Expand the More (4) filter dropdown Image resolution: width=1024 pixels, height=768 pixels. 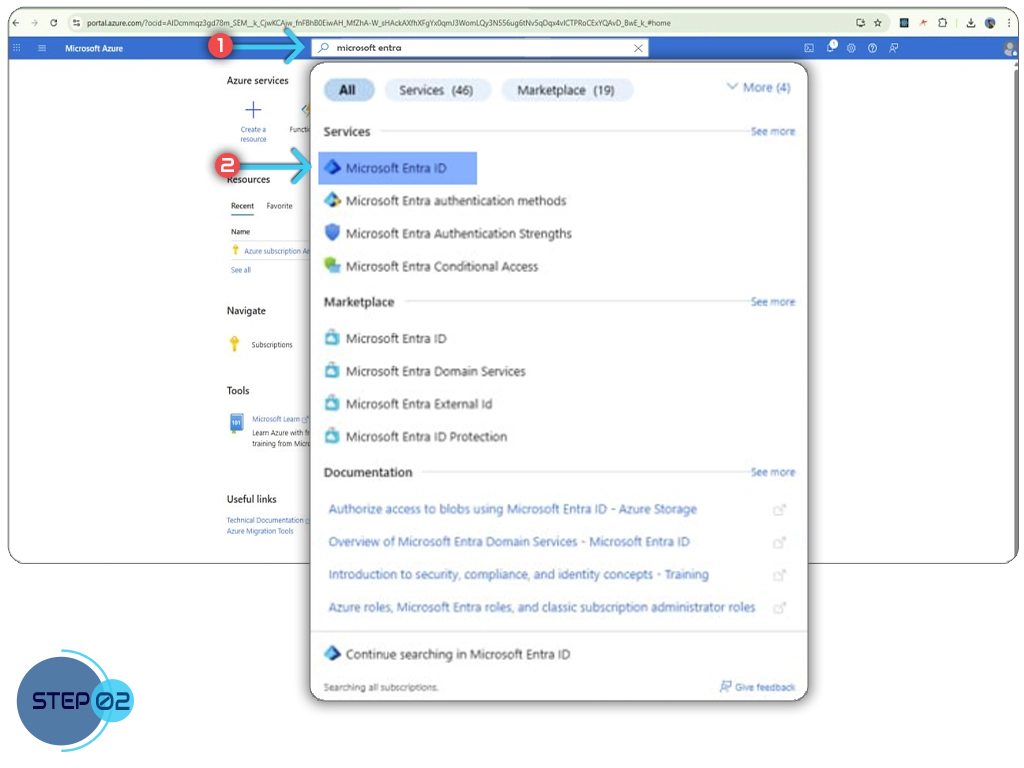pos(757,88)
